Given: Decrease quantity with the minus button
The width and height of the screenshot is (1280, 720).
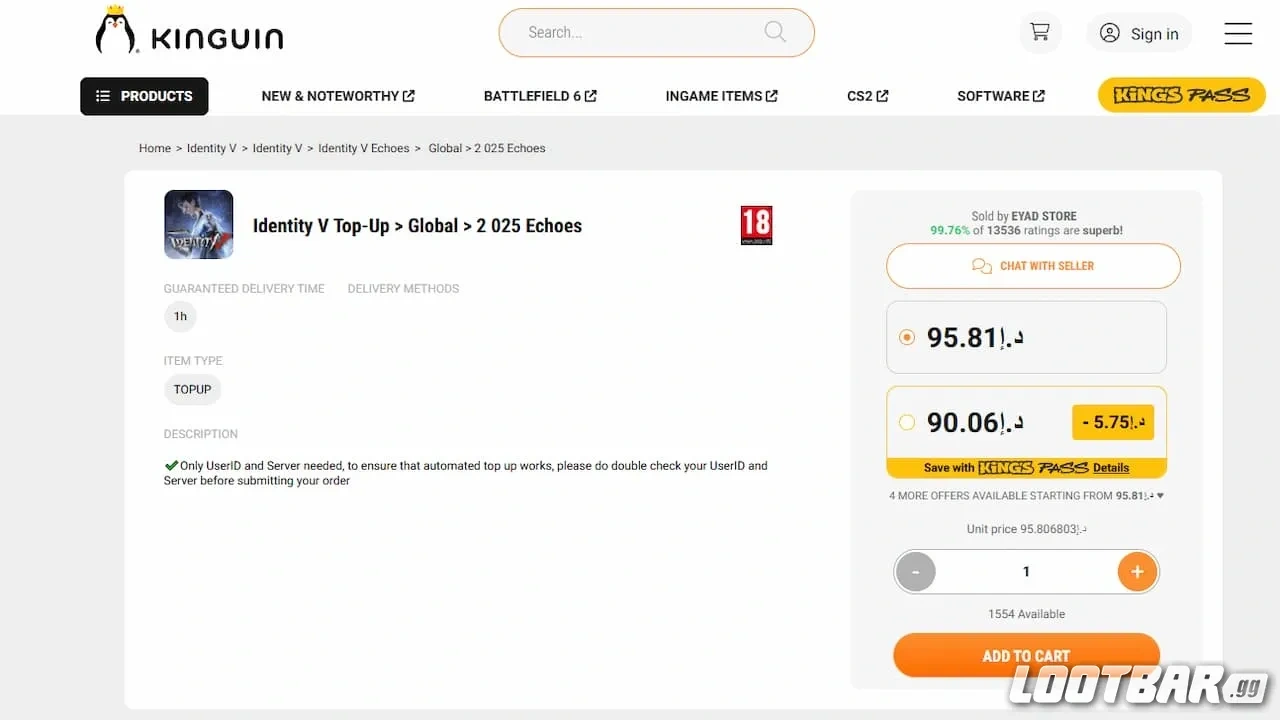Looking at the screenshot, I should point(916,572).
